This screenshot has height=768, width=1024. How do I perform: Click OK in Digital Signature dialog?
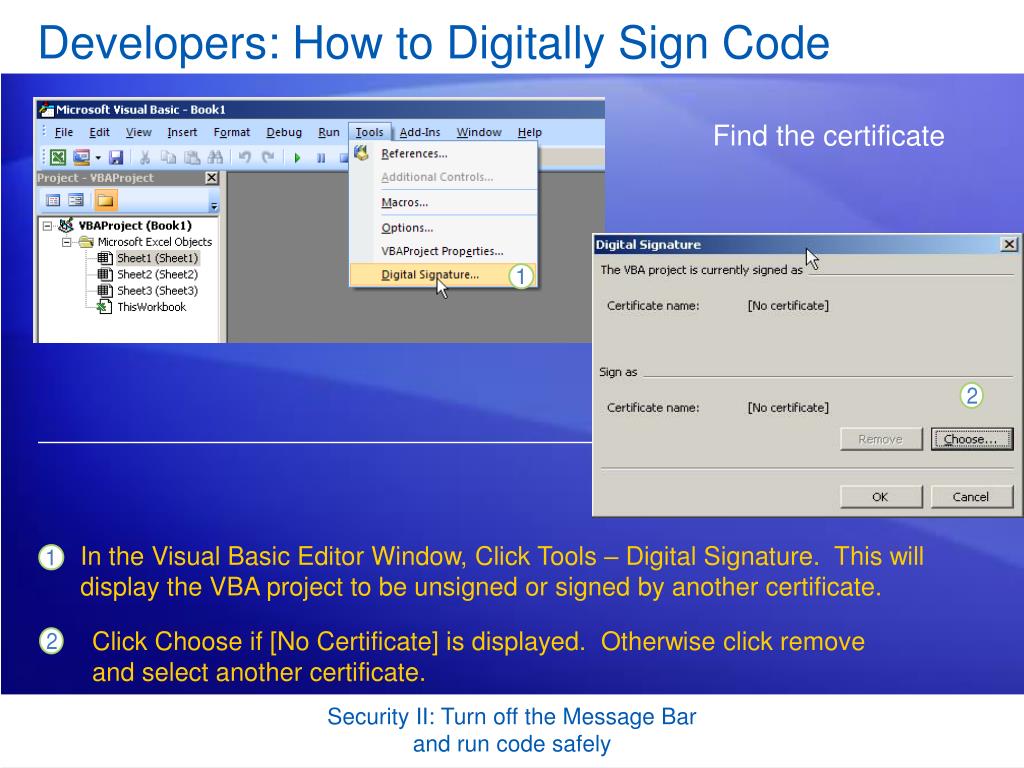[881, 496]
